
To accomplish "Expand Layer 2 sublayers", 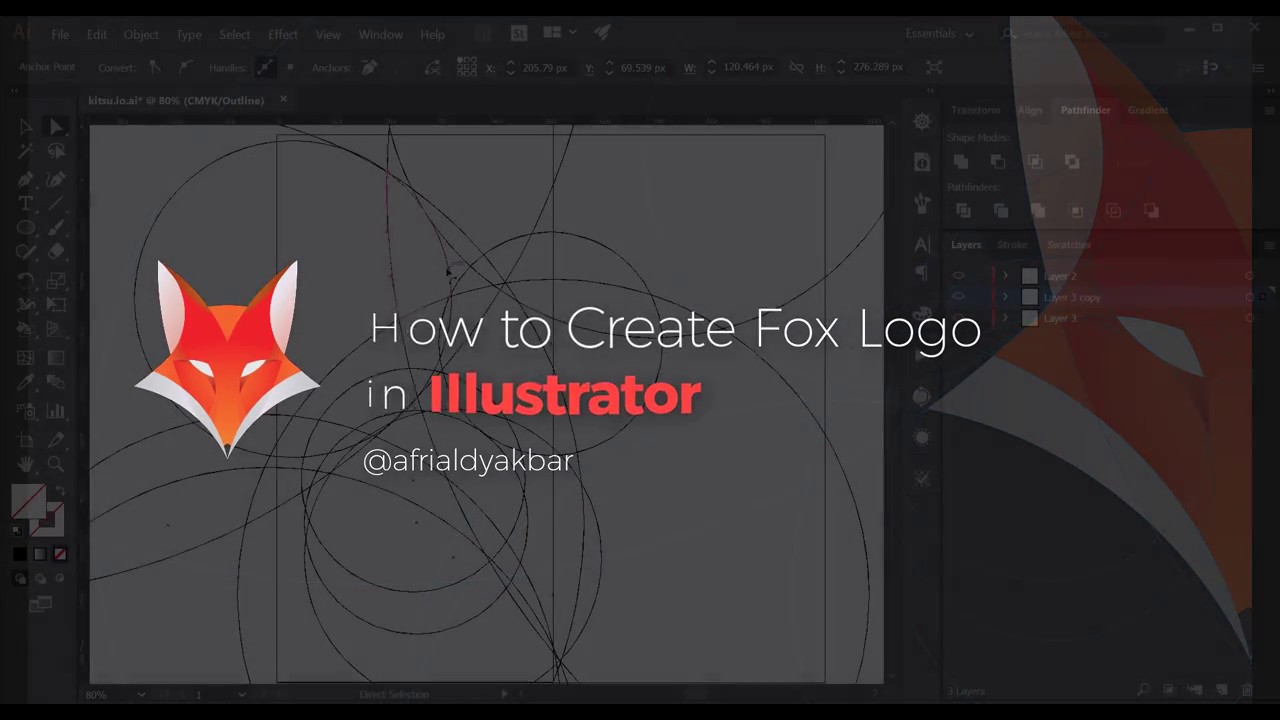I will point(1006,276).
